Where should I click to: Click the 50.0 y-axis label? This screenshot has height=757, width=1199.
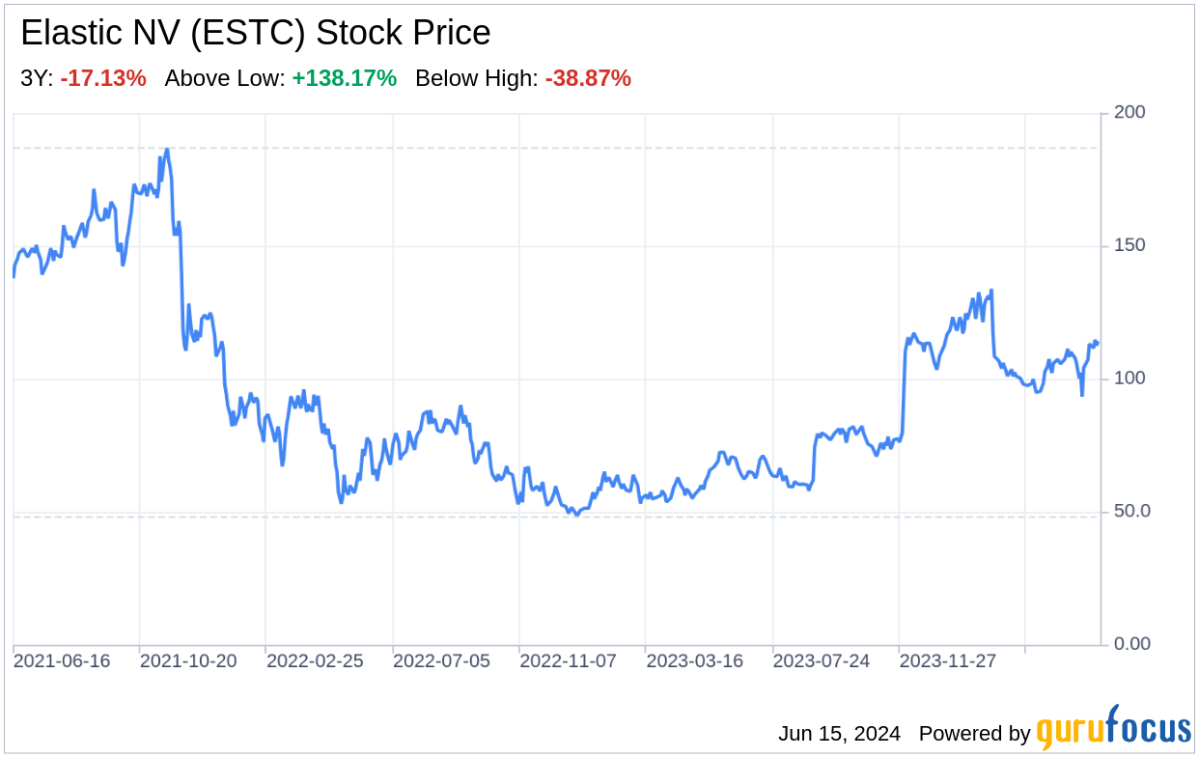click(x=1130, y=511)
